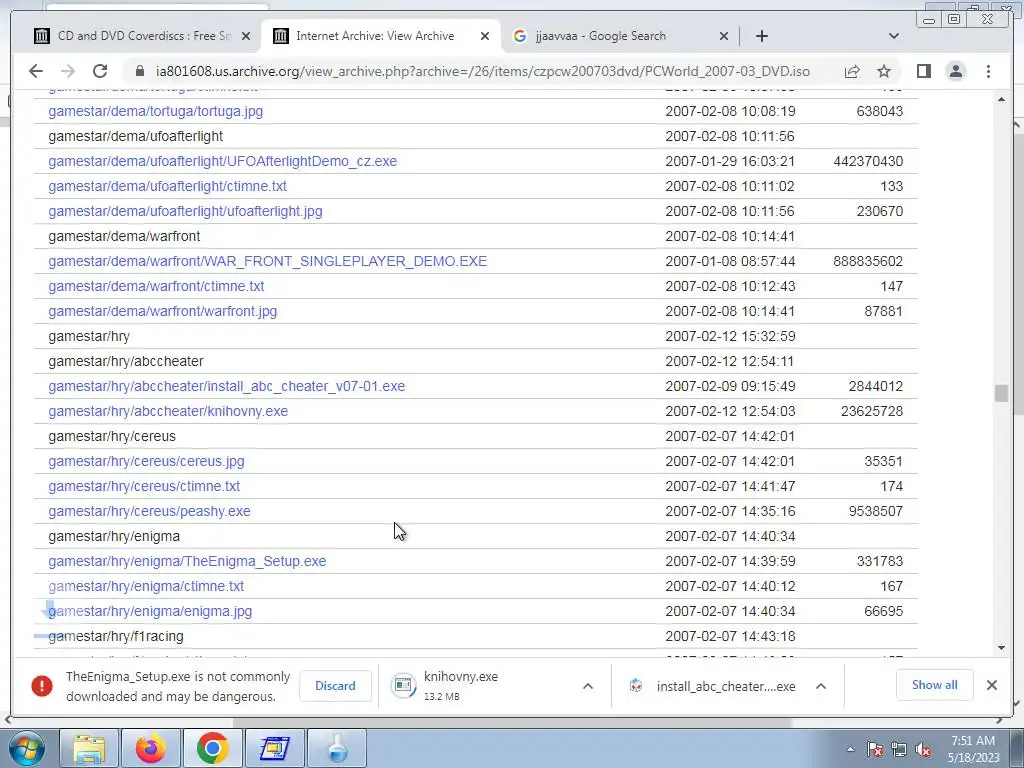Open cereus/ctimne.txt link

pos(144,486)
